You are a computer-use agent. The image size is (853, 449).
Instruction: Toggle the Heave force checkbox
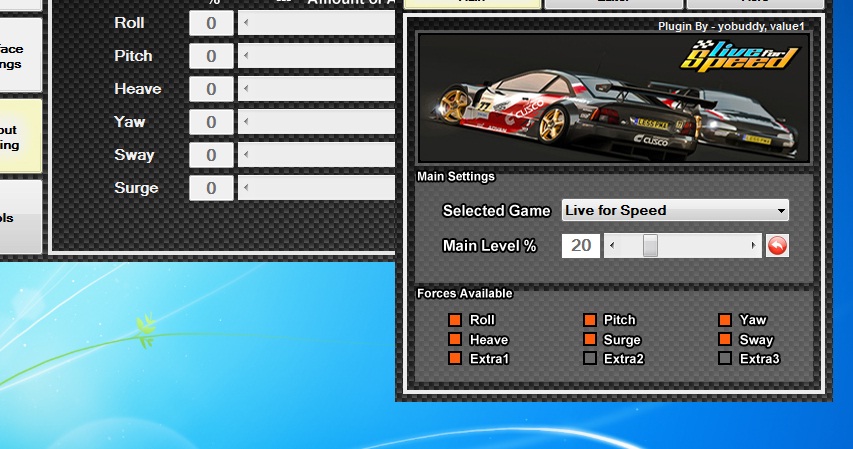coord(455,340)
